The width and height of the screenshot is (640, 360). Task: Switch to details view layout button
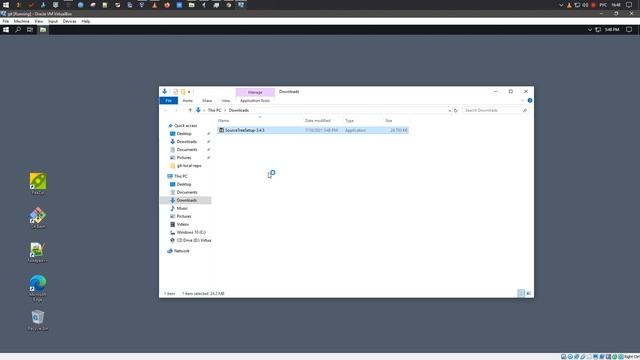point(521,293)
